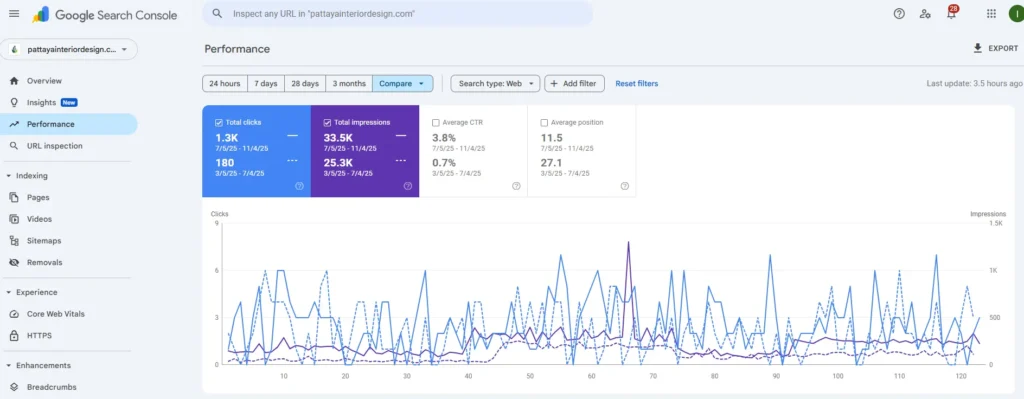
Task: Click the HTTPS padlock icon
Action: point(14,336)
